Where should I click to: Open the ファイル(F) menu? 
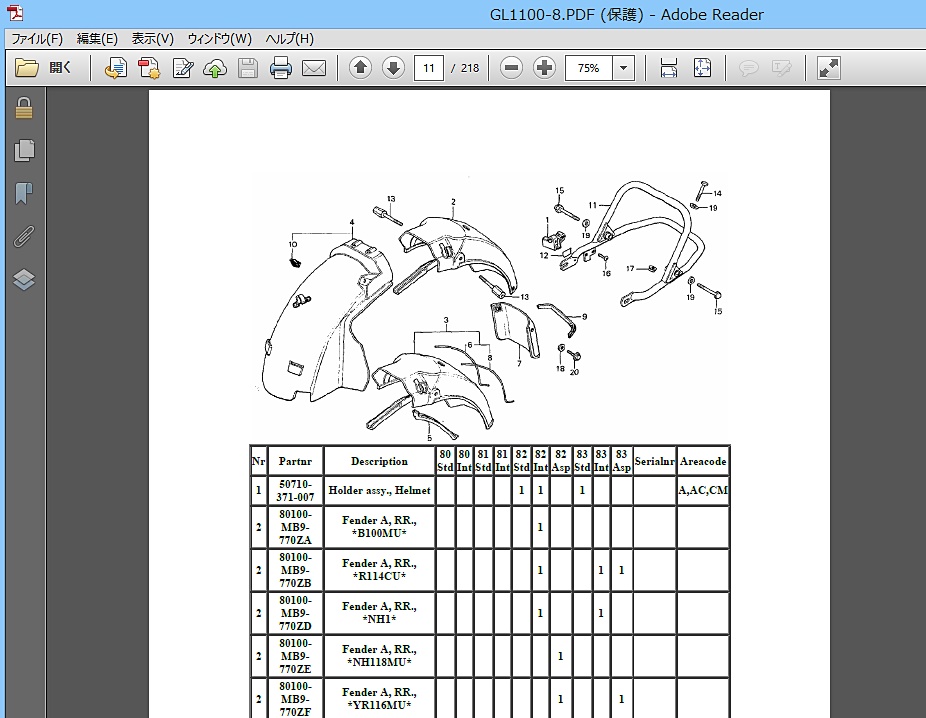pos(36,39)
